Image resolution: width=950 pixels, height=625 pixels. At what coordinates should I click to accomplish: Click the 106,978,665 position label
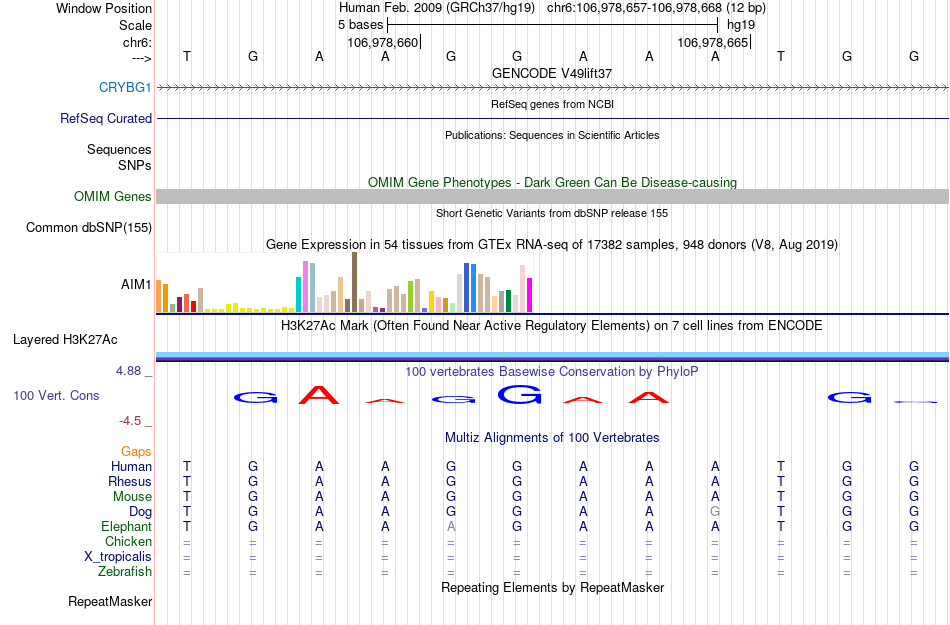712,42
